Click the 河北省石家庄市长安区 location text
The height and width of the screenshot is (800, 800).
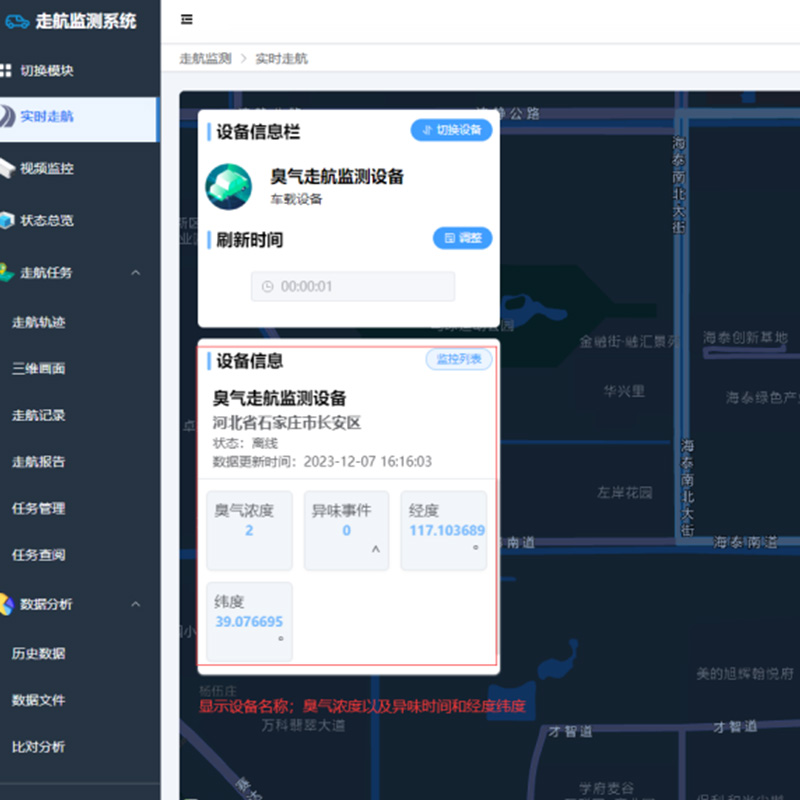287,423
